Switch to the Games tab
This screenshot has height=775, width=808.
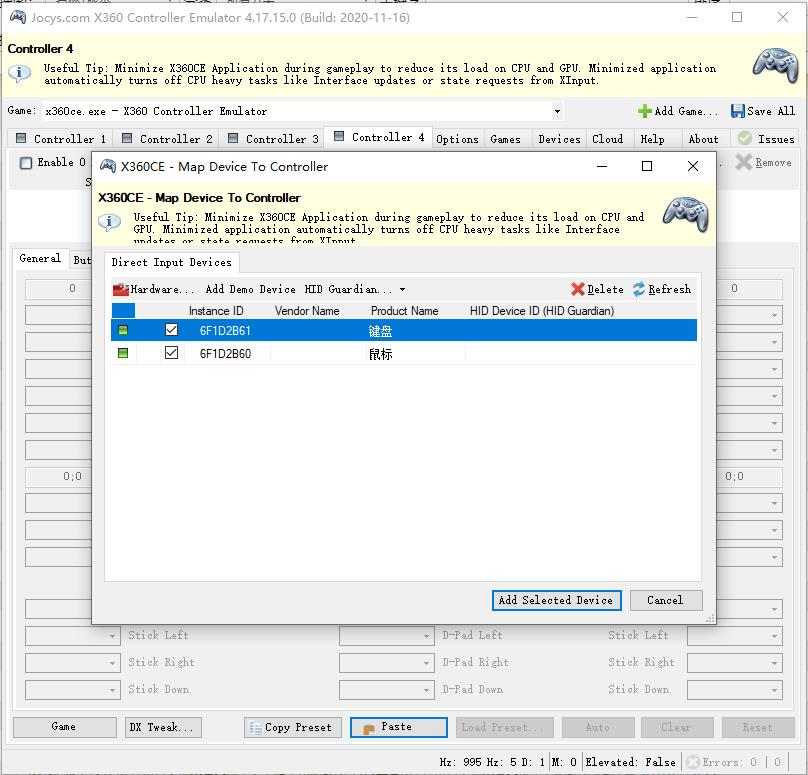(x=506, y=139)
